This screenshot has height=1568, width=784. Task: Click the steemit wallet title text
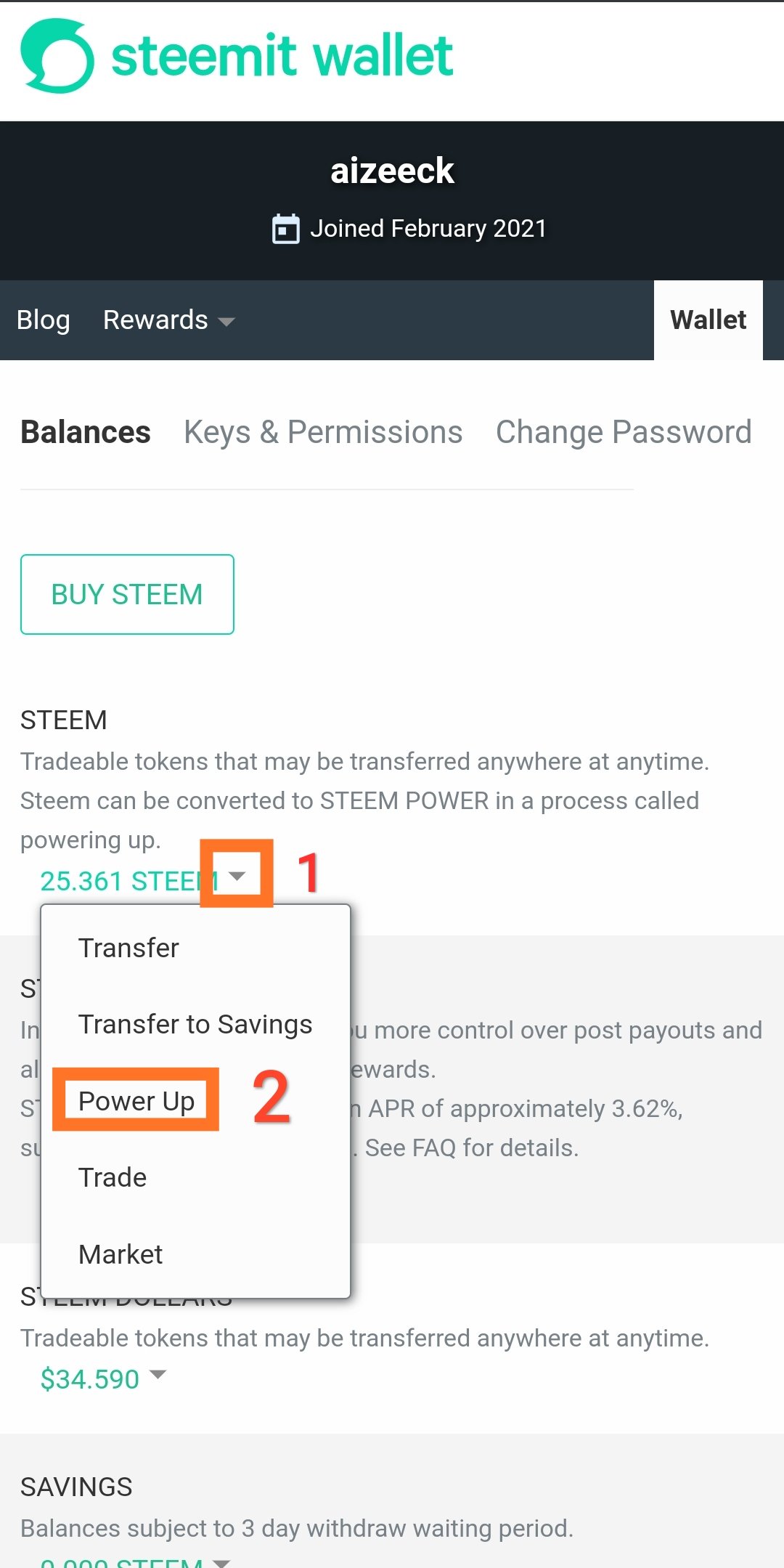point(282,56)
